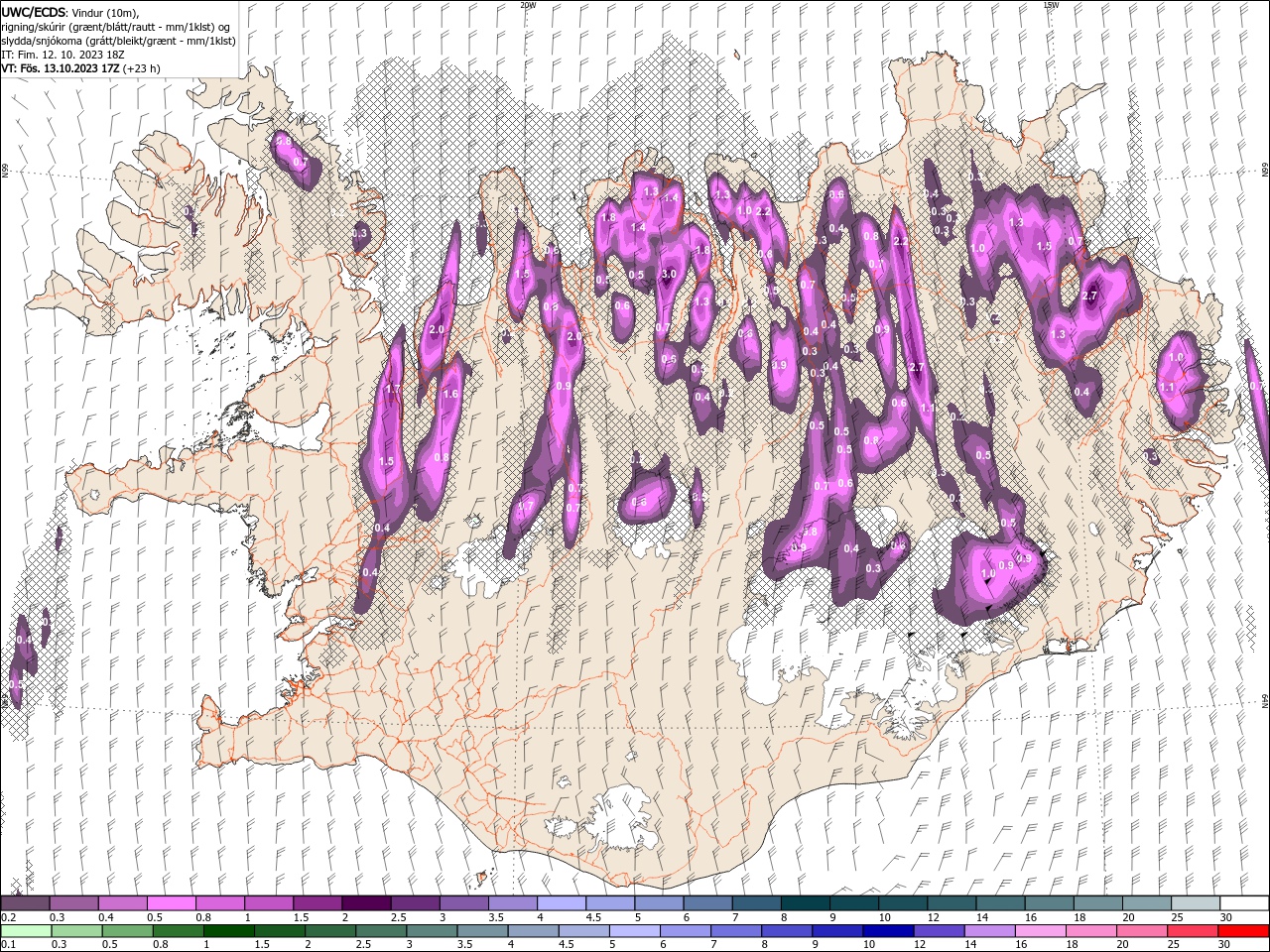Select the palest green rain swatch starting at 0.1

[x=25, y=930]
